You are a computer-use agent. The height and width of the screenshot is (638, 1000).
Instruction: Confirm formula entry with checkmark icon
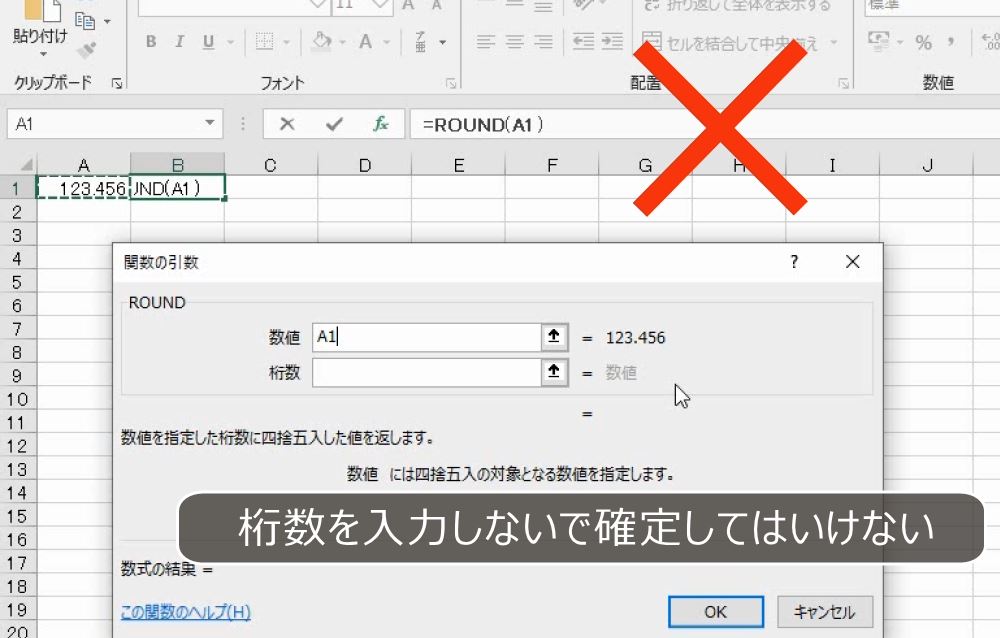[x=334, y=124]
